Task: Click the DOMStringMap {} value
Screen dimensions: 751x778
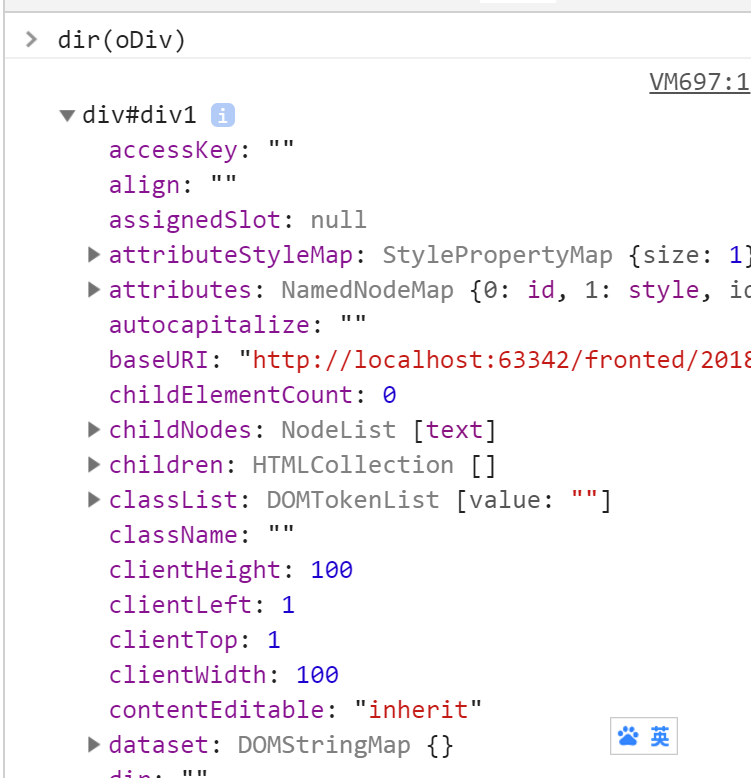Action: 345,745
